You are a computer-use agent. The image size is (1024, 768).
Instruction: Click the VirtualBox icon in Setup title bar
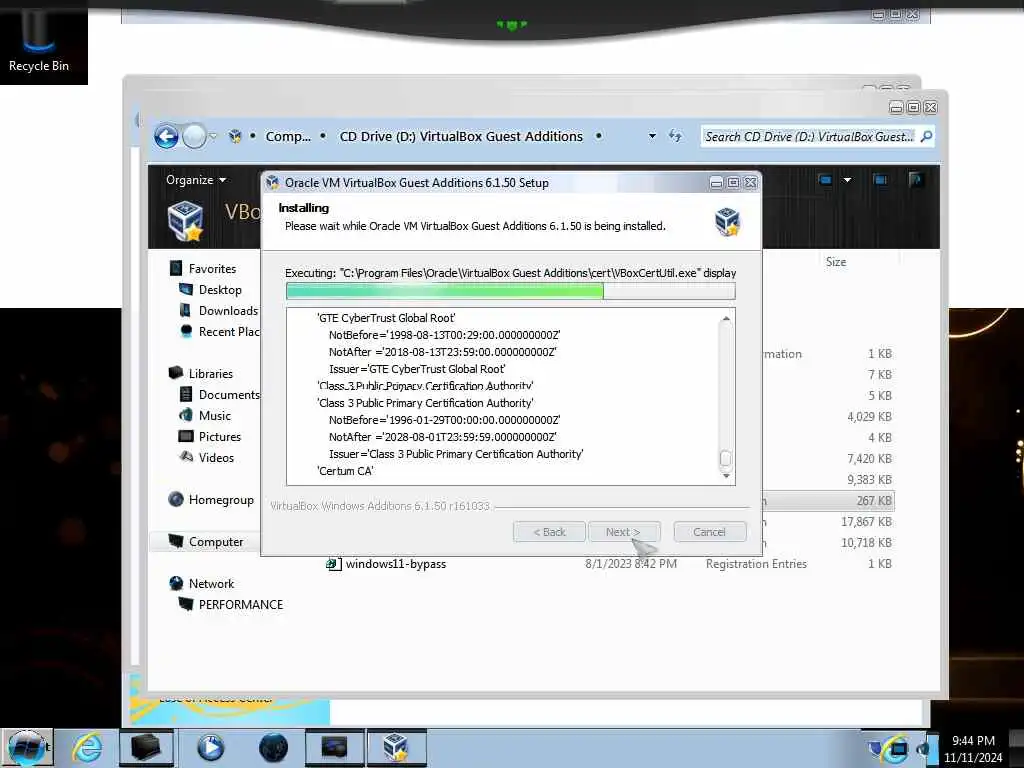click(273, 183)
